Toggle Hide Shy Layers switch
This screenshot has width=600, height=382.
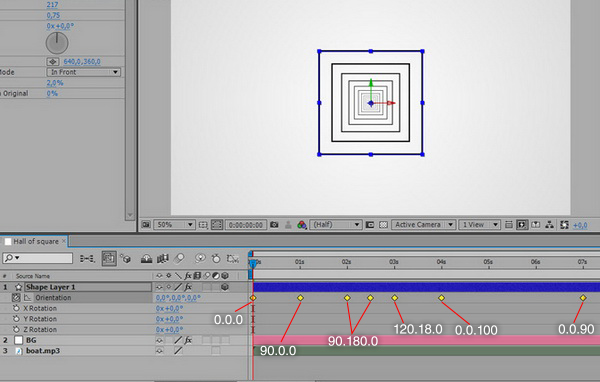pyautogui.click(x=146, y=259)
